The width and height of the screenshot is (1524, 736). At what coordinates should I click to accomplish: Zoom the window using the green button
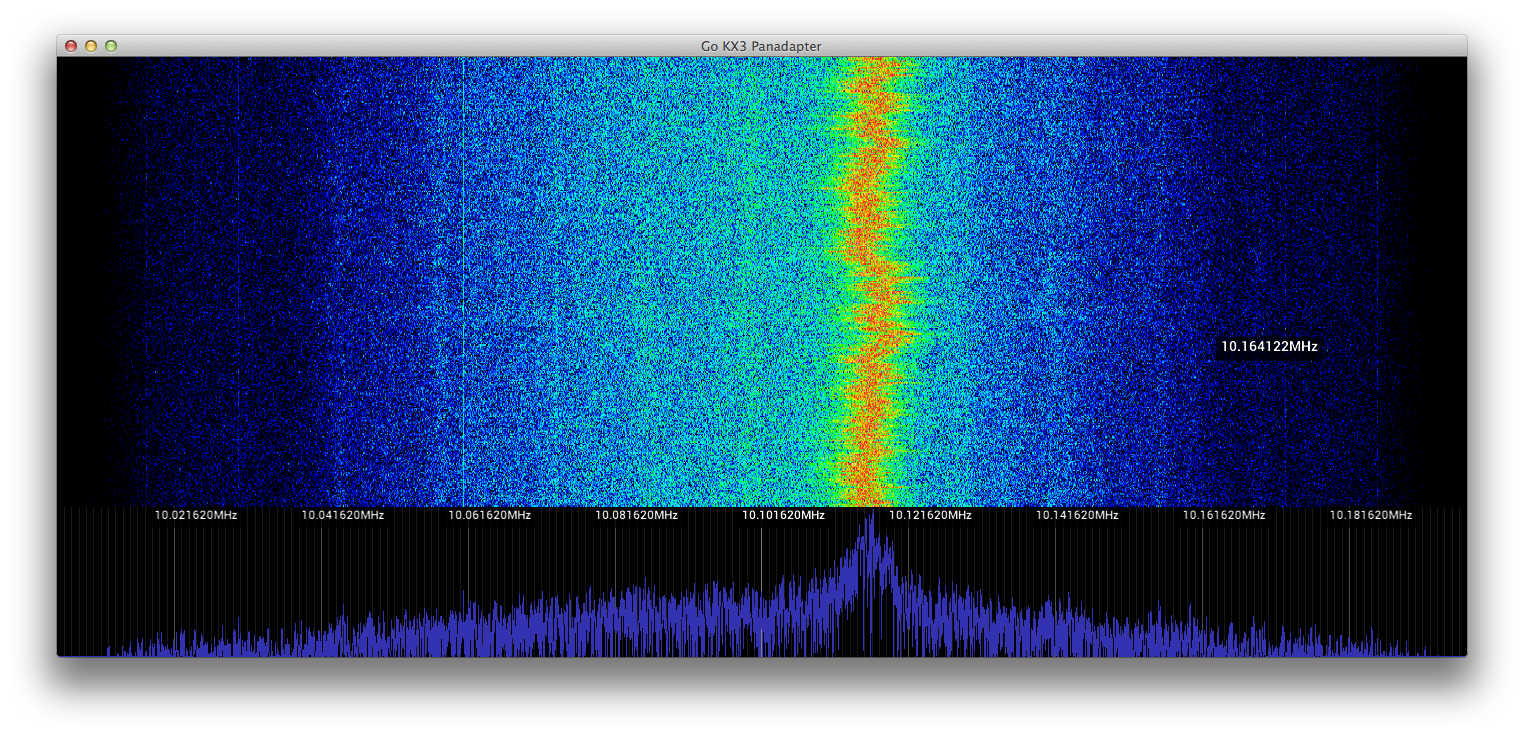coord(111,46)
